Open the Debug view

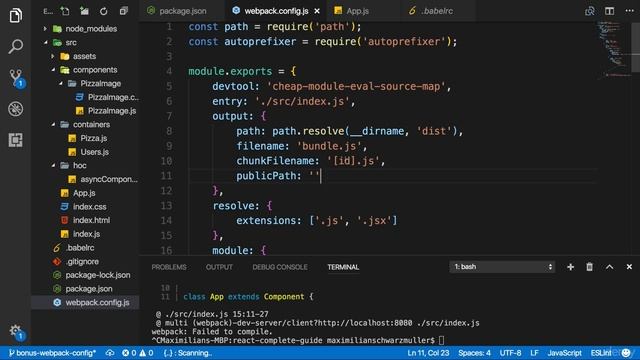[x=16, y=109]
